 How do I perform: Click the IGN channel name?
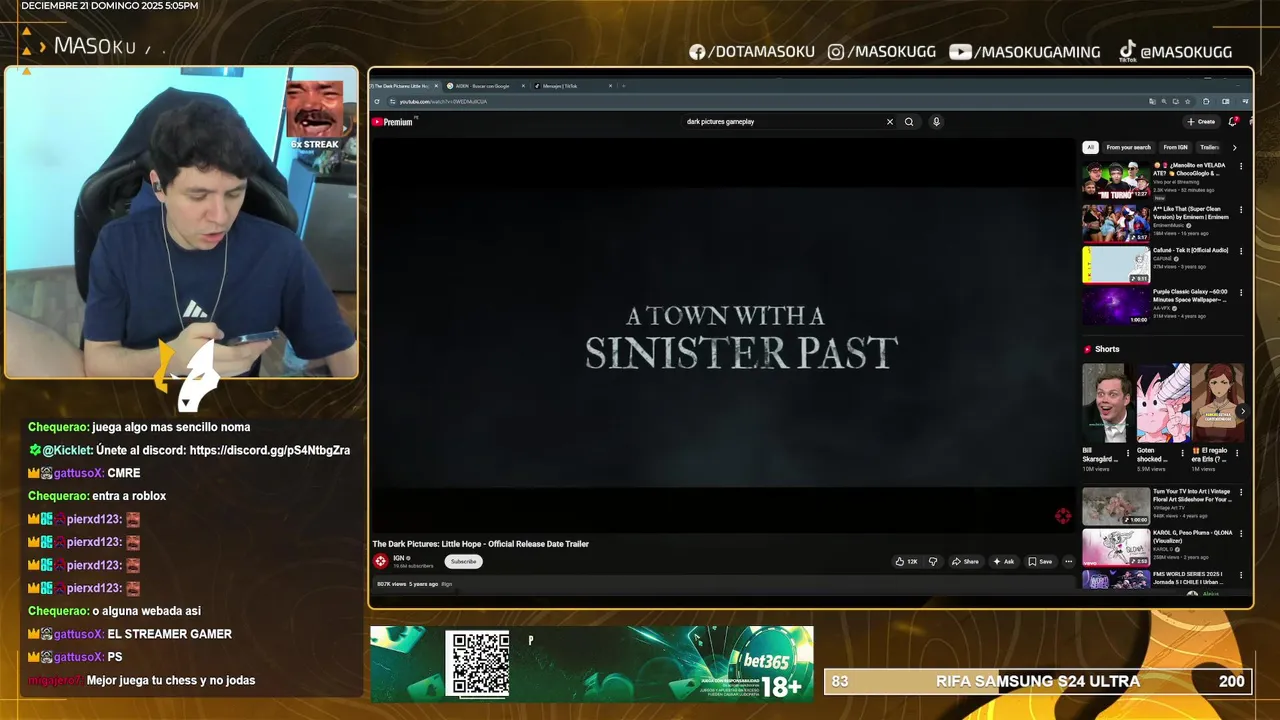coord(400,558)
